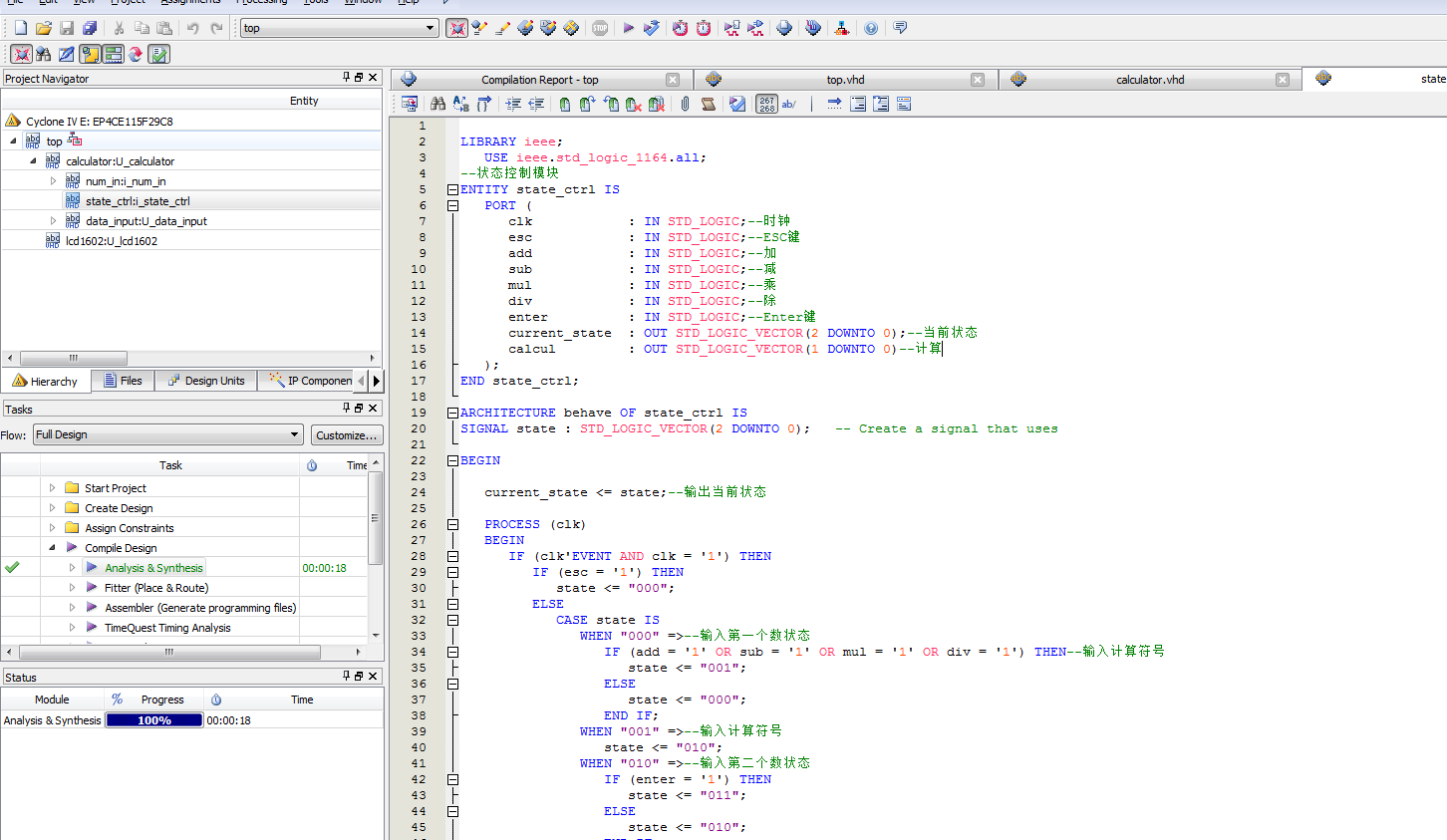Click the paperclip icon in editor toolbar
The width and height of the screenshot is (1447, 840).
tap(685, 104)
